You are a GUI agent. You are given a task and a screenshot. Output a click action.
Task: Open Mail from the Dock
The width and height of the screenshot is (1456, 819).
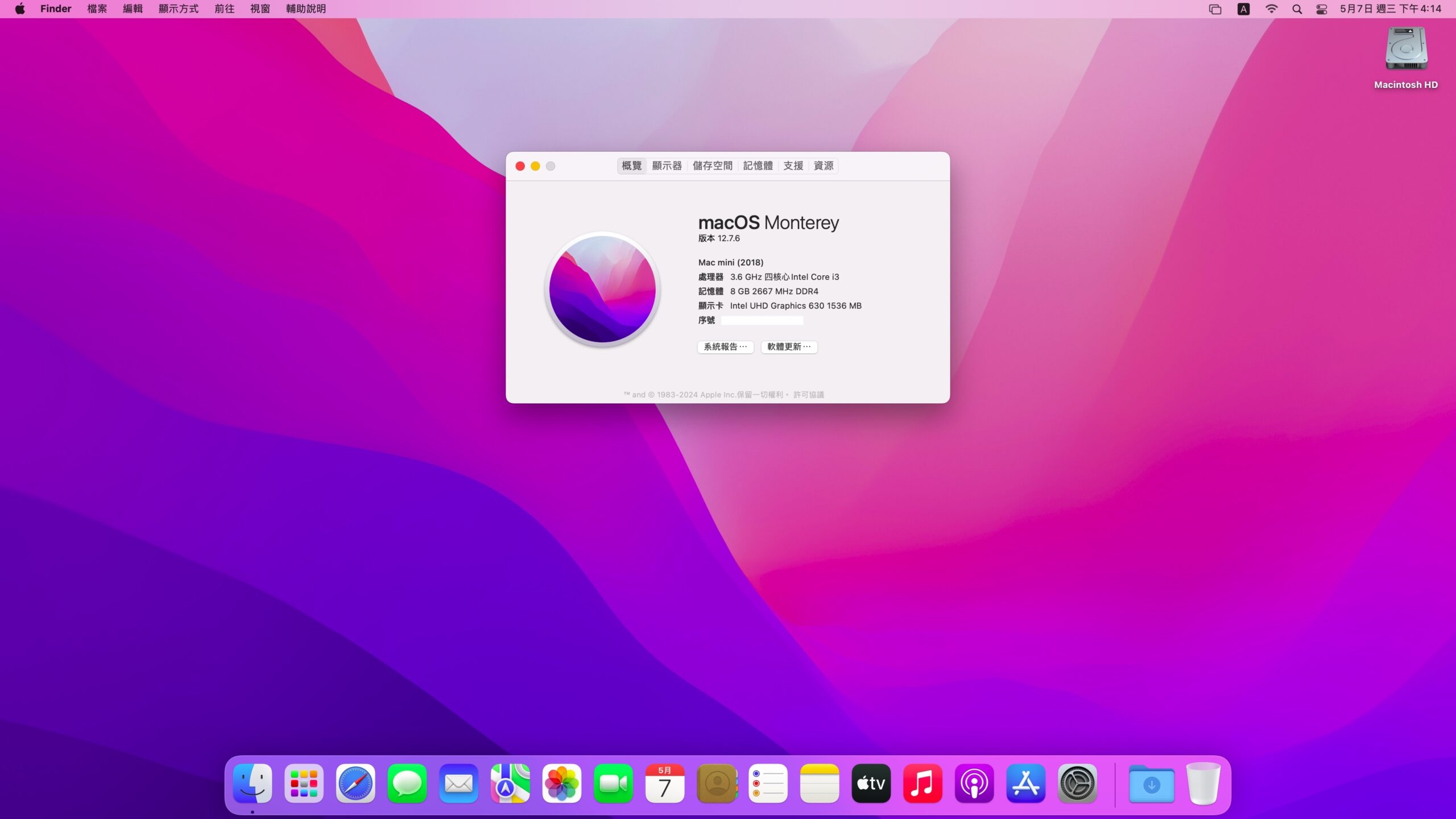pos(458,783)
